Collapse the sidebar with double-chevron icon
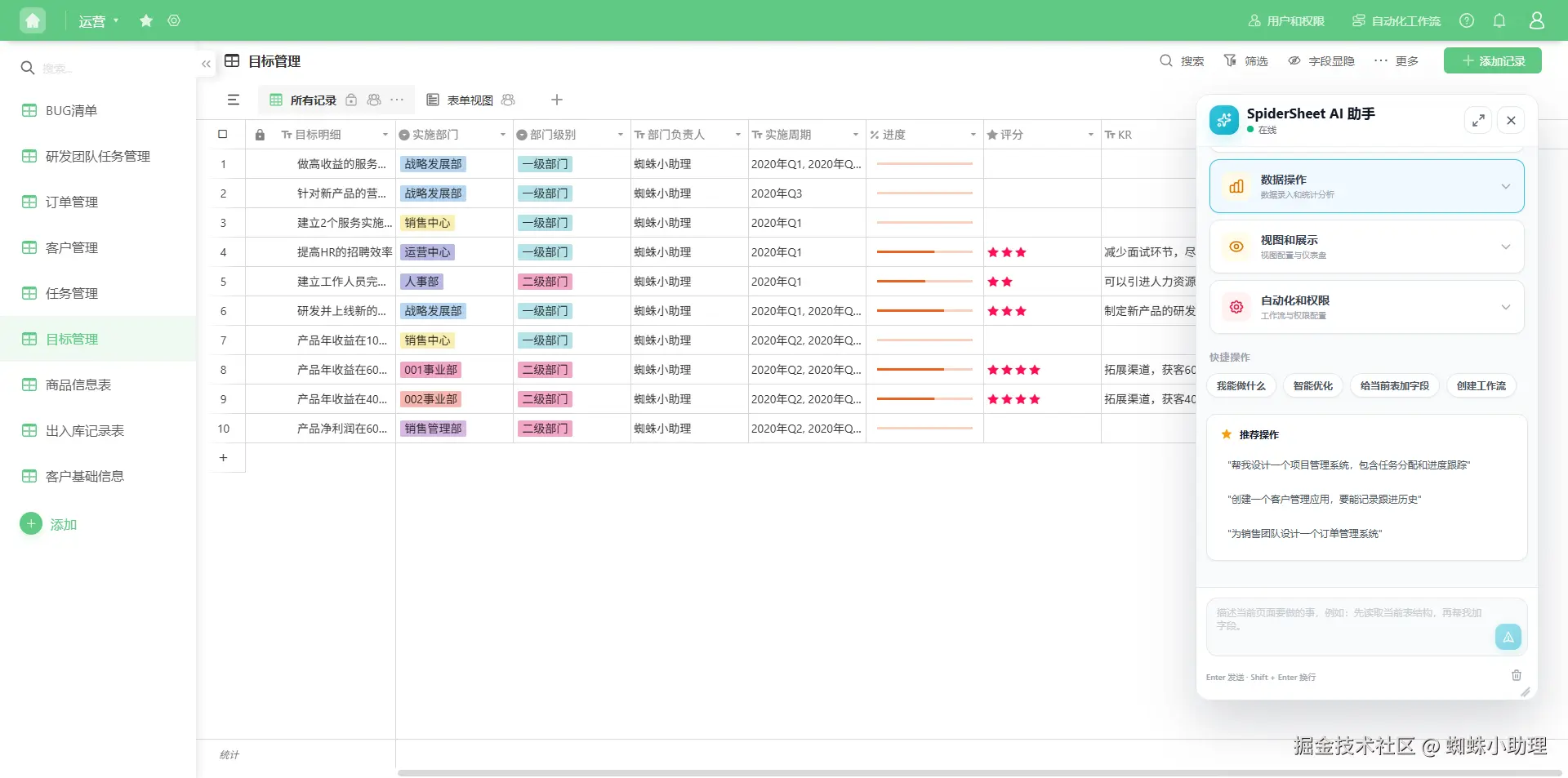Image resolution: width=1568 pixels, height=778 pixels. pyautogui.click(x=206, y=64)
